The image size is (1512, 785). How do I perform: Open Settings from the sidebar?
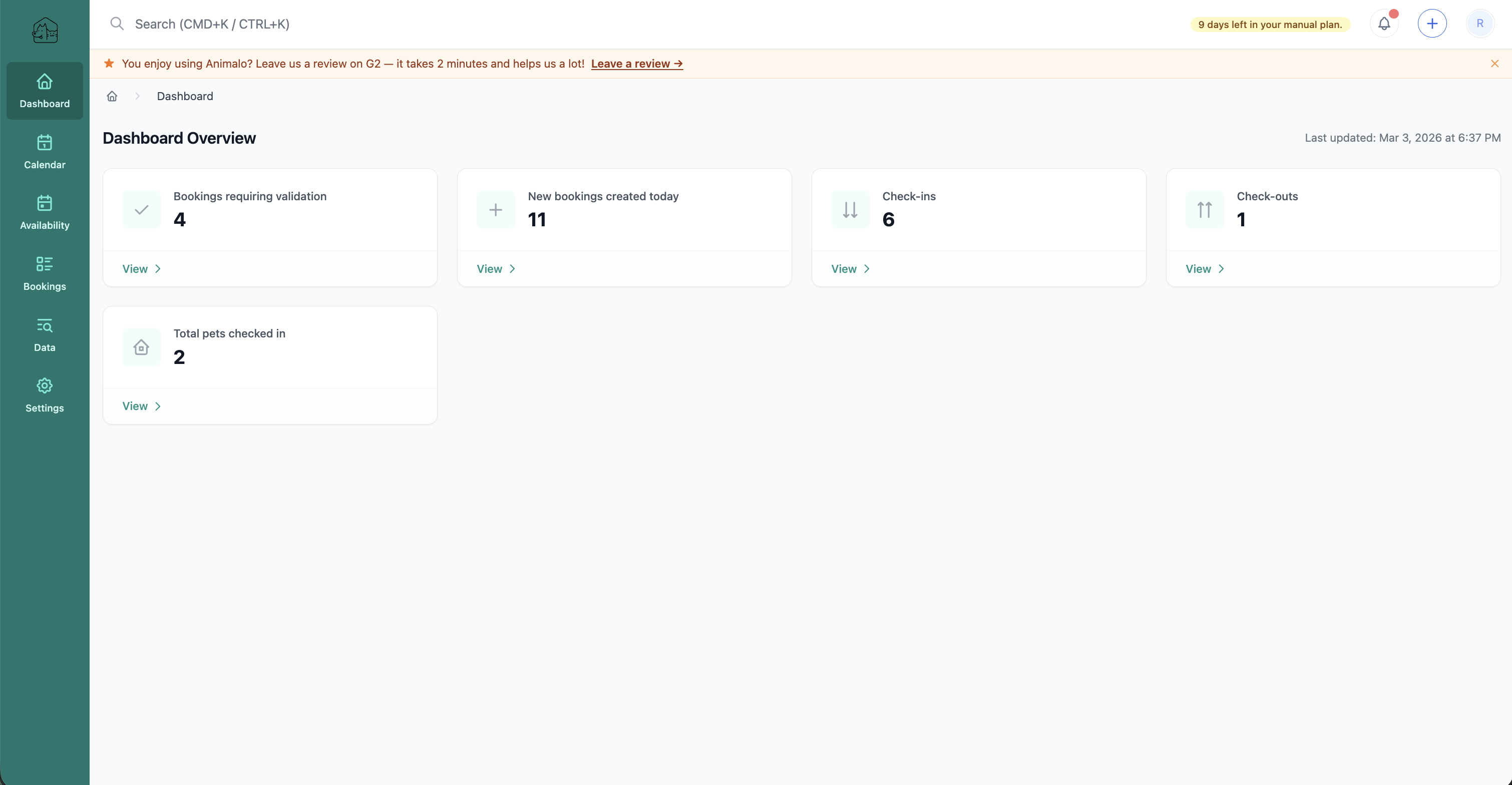(45, 395)
